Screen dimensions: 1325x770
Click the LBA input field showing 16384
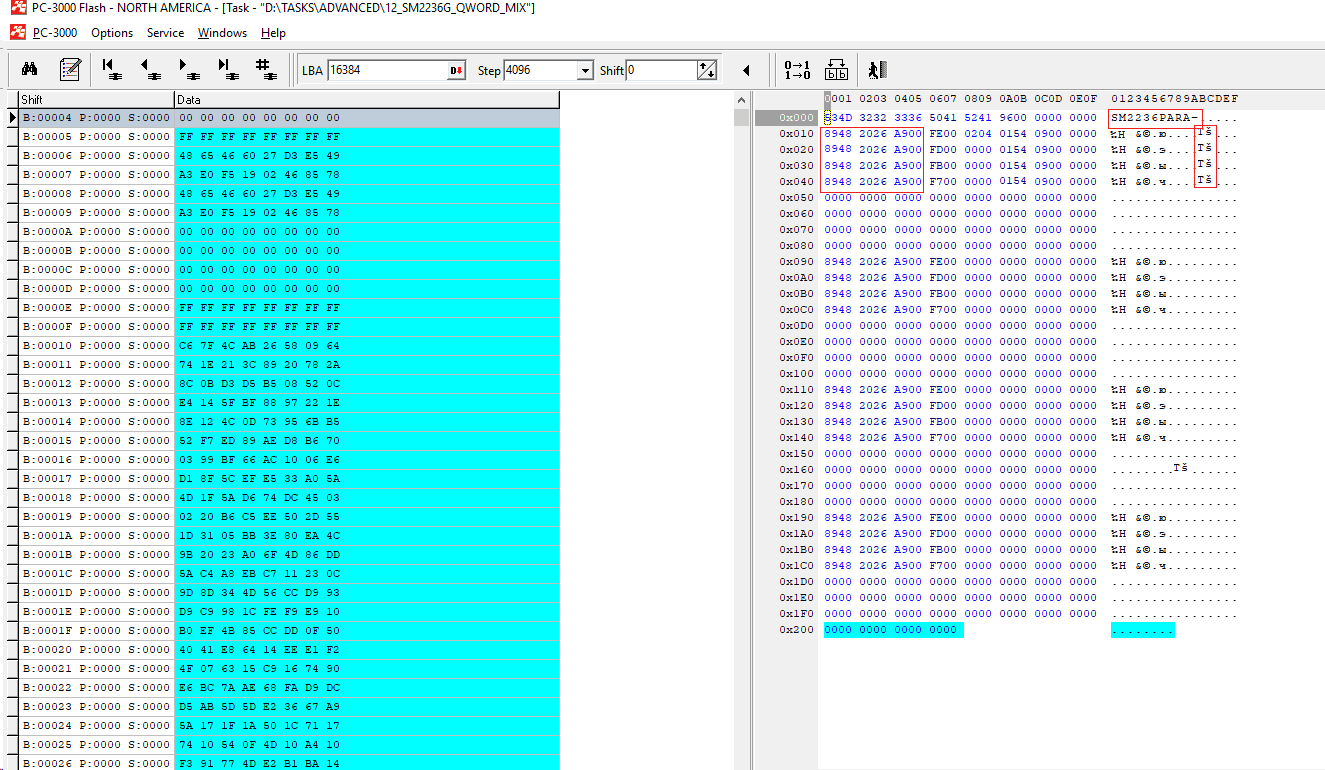(387, 71)
